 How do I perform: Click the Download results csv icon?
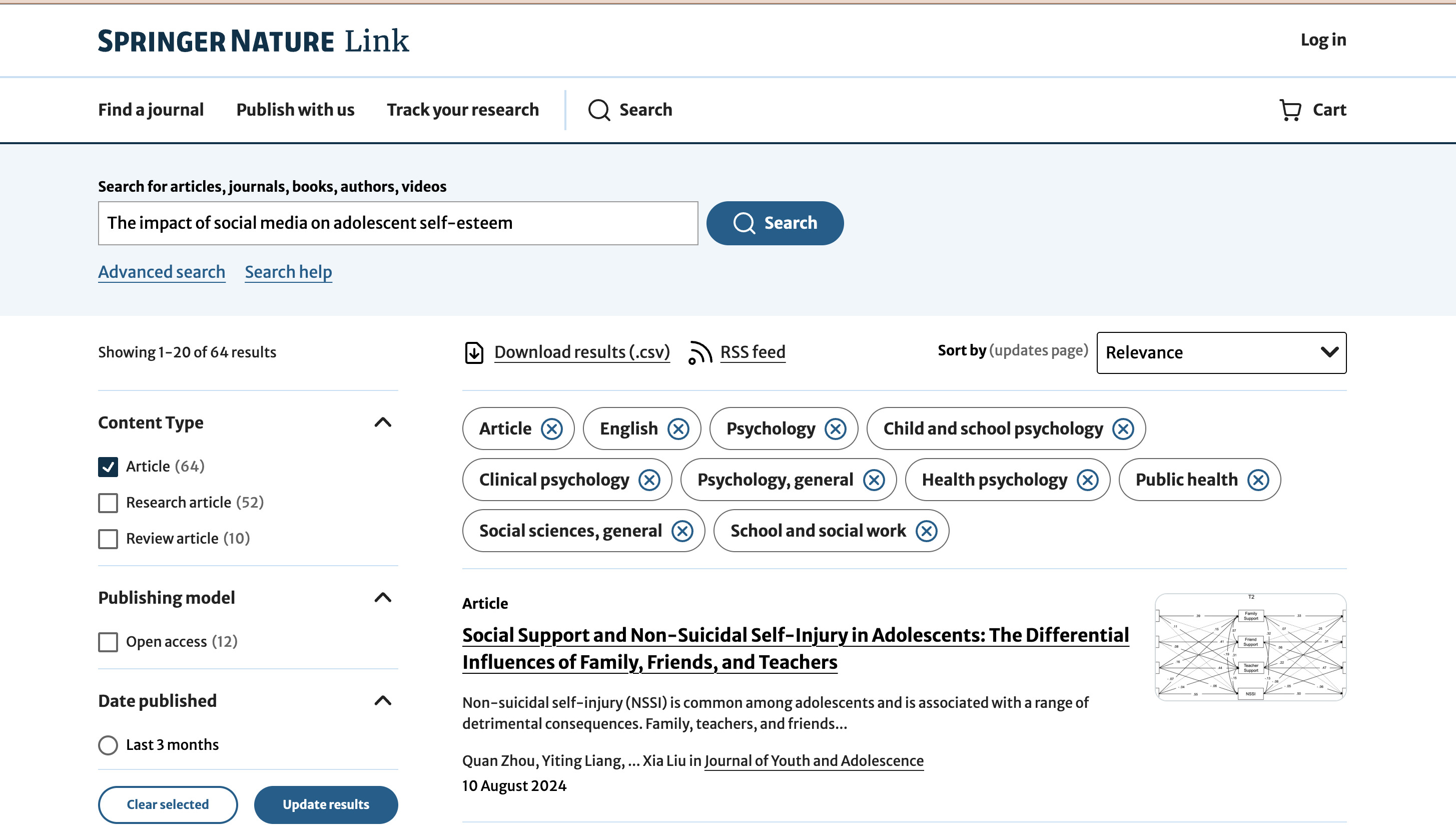point(474,352)
